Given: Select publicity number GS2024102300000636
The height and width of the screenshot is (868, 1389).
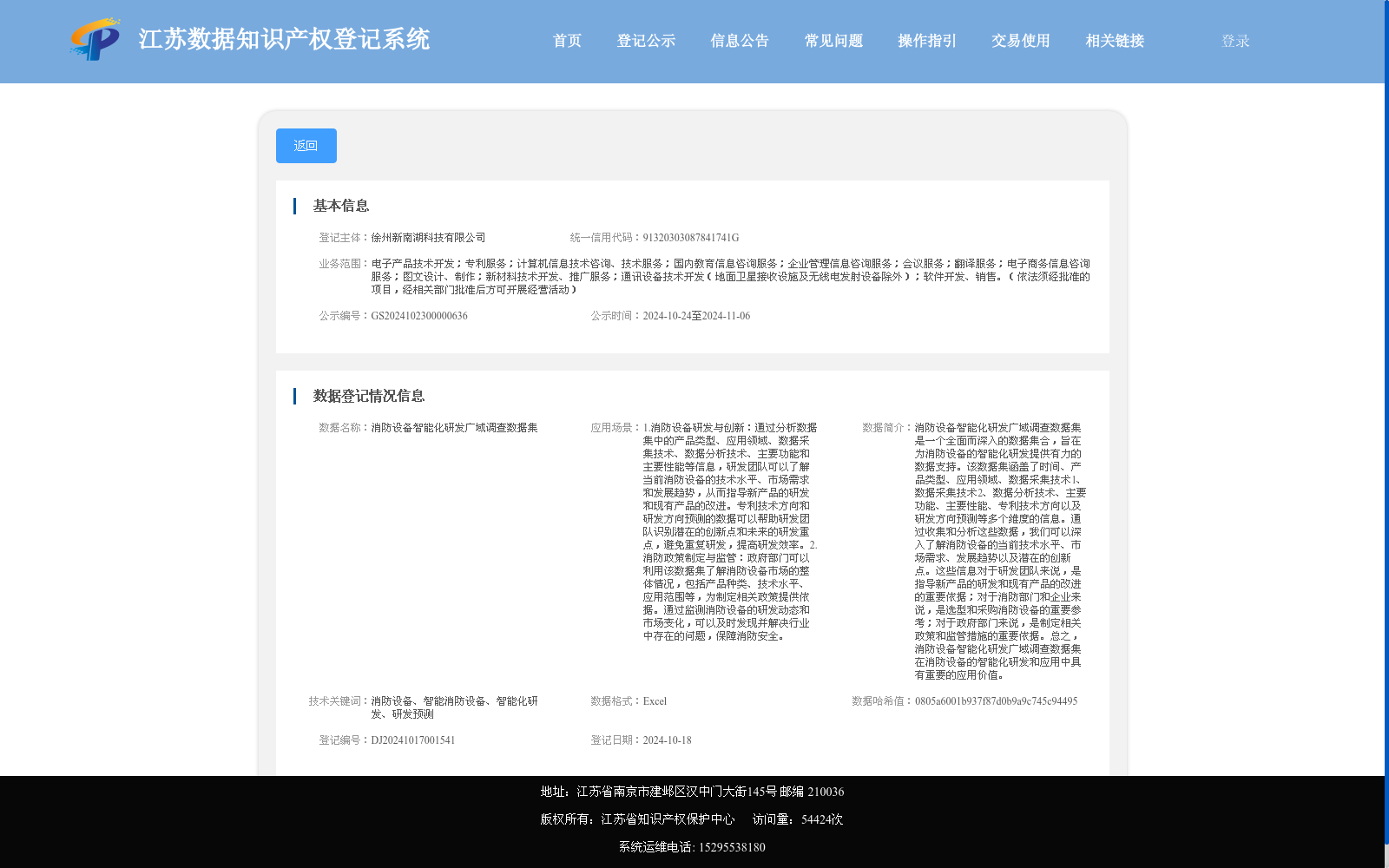Looking at the screenshot, I should (419, 316).
